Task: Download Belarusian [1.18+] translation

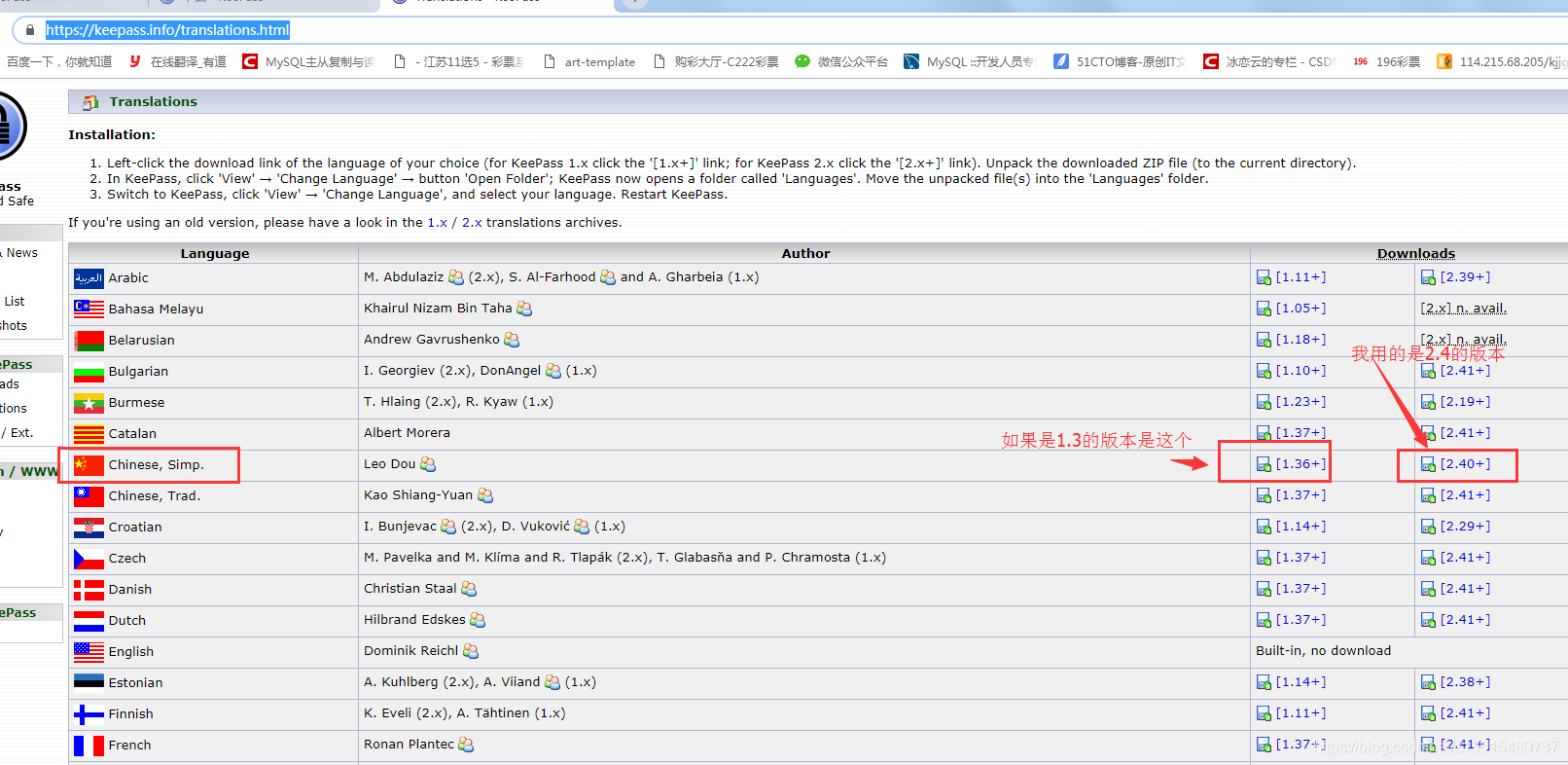Action: click(1301, 340)
